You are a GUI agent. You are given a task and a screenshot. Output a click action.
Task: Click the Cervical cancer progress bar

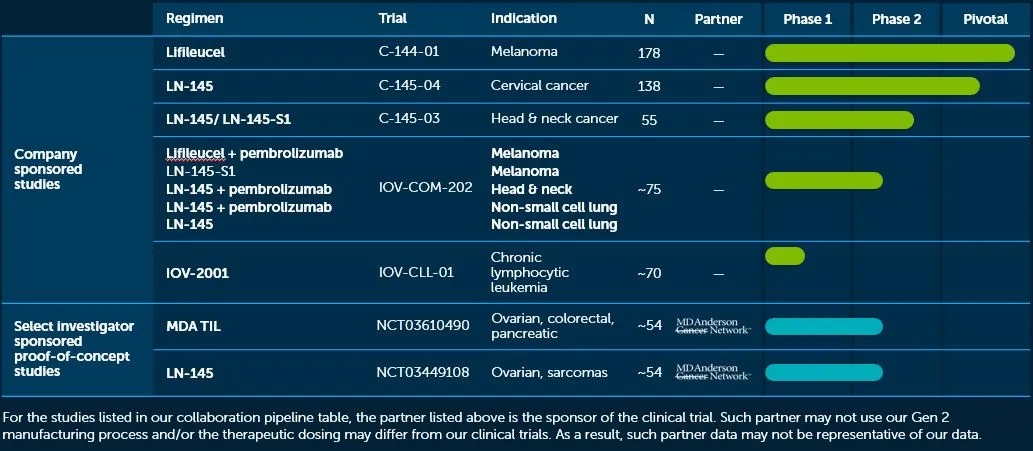(x=872, y=86)
